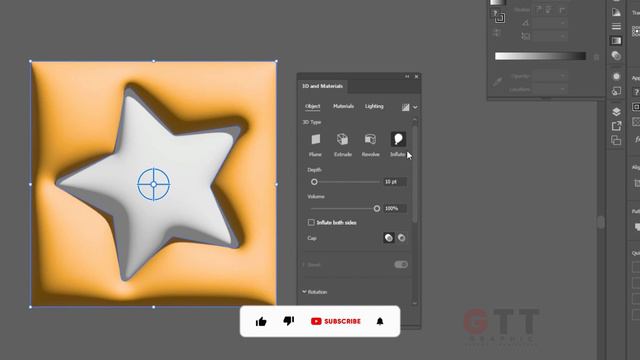Click the 3D panel vertical scrollbar

[415, 173]
